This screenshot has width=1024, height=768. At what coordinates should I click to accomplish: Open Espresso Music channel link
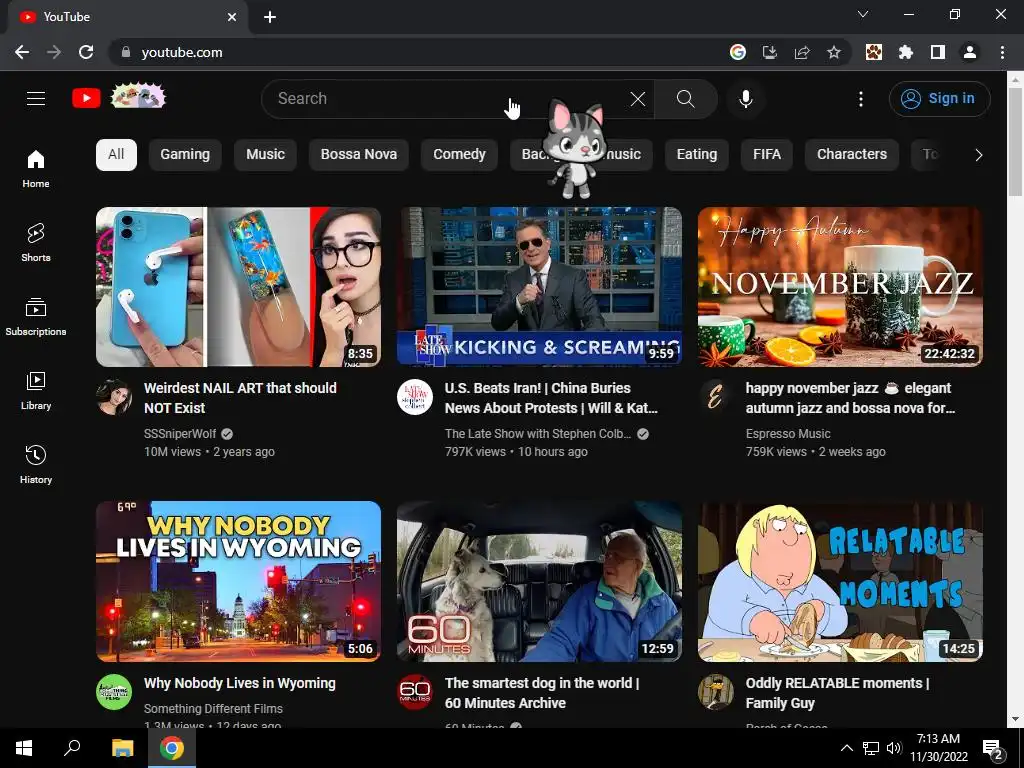pyautogui.click(x=788, y=434)
